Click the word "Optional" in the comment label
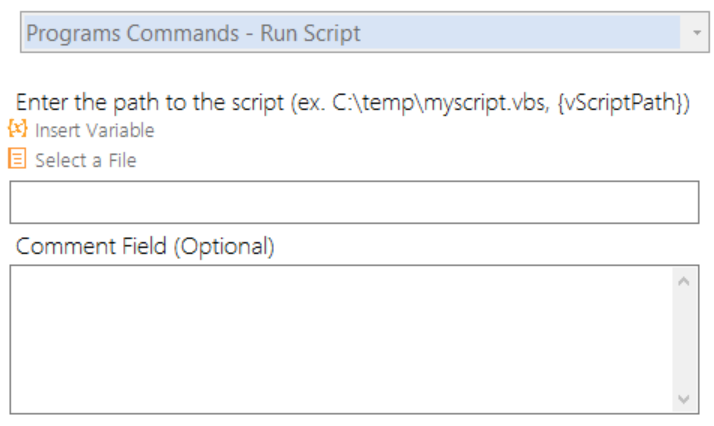 pyautogui.click(x=221, y=246)
